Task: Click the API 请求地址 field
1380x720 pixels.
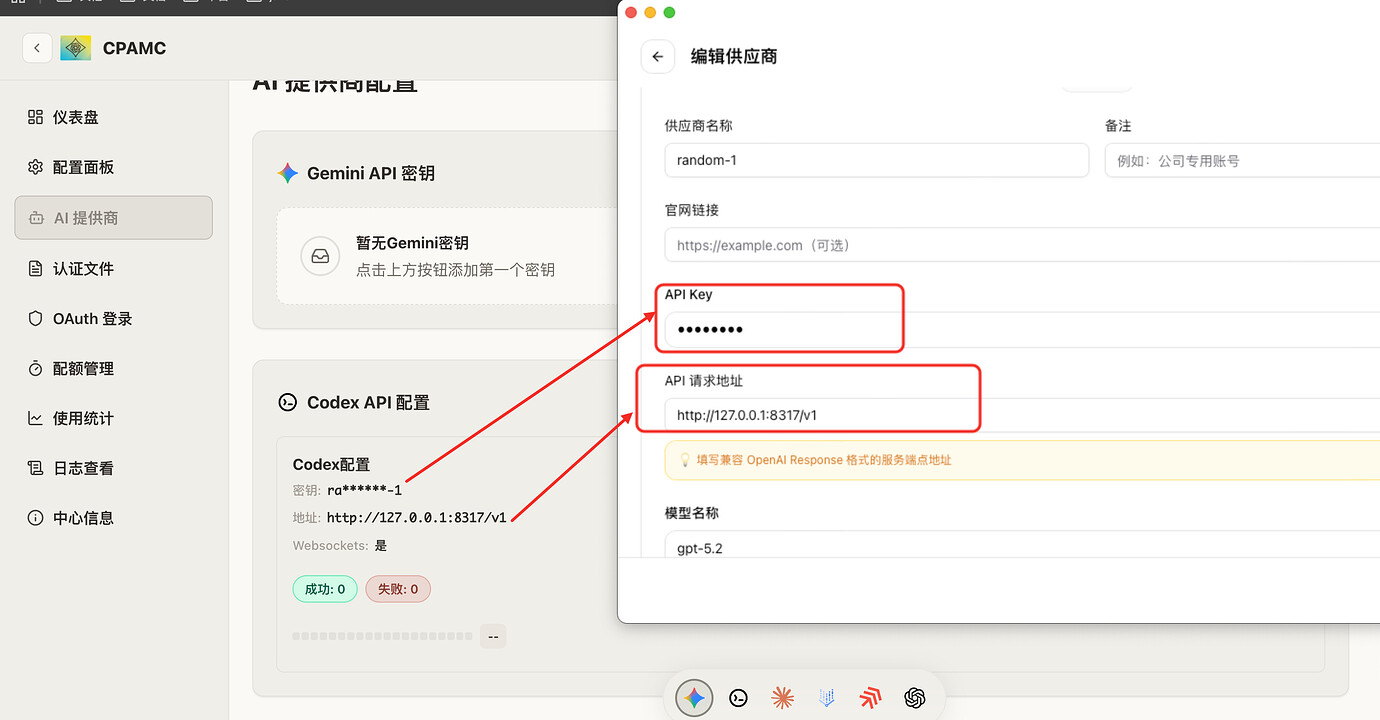Action: click(1022, 415)
